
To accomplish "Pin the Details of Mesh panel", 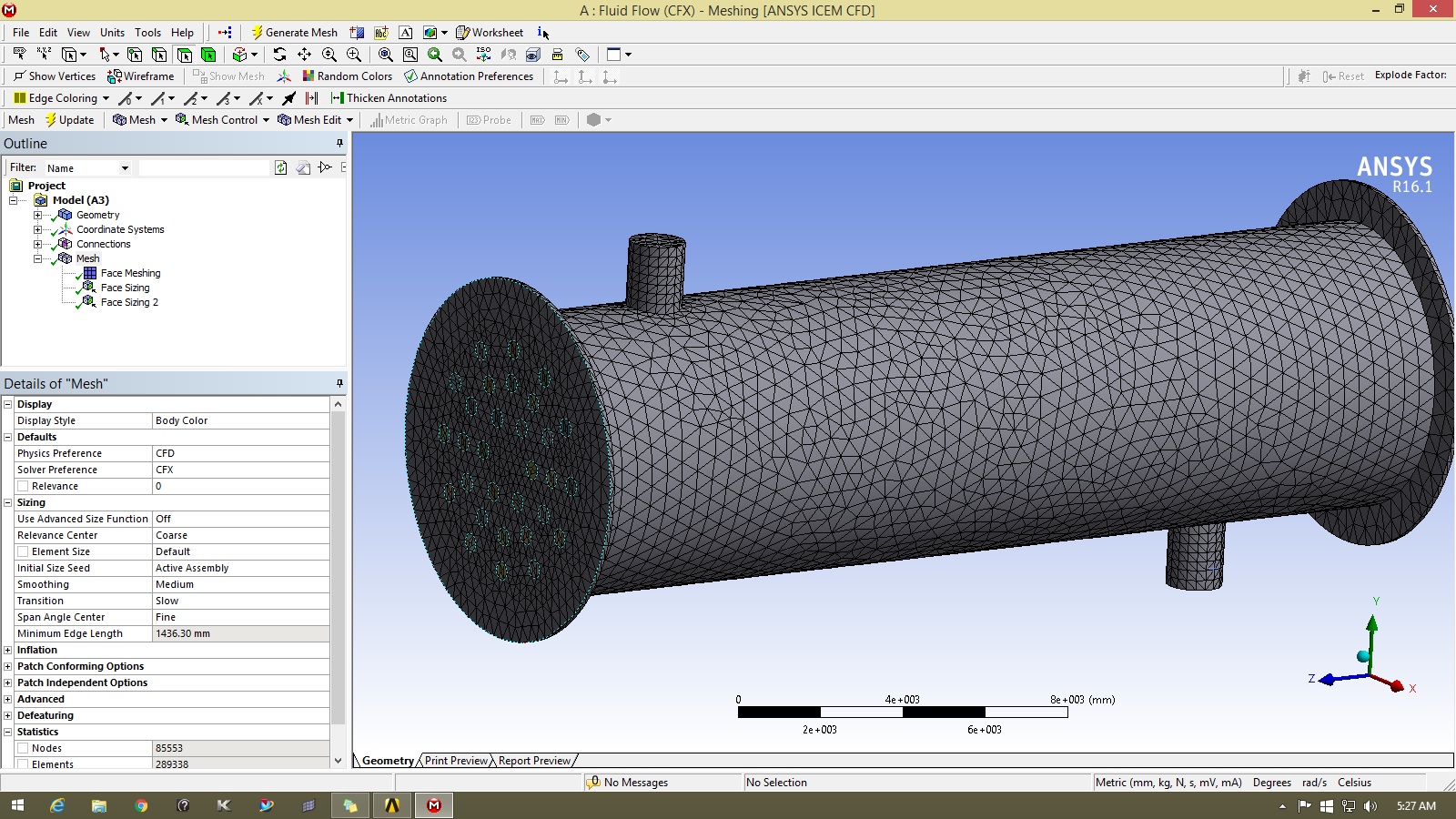I will click(x=339, y=383).
